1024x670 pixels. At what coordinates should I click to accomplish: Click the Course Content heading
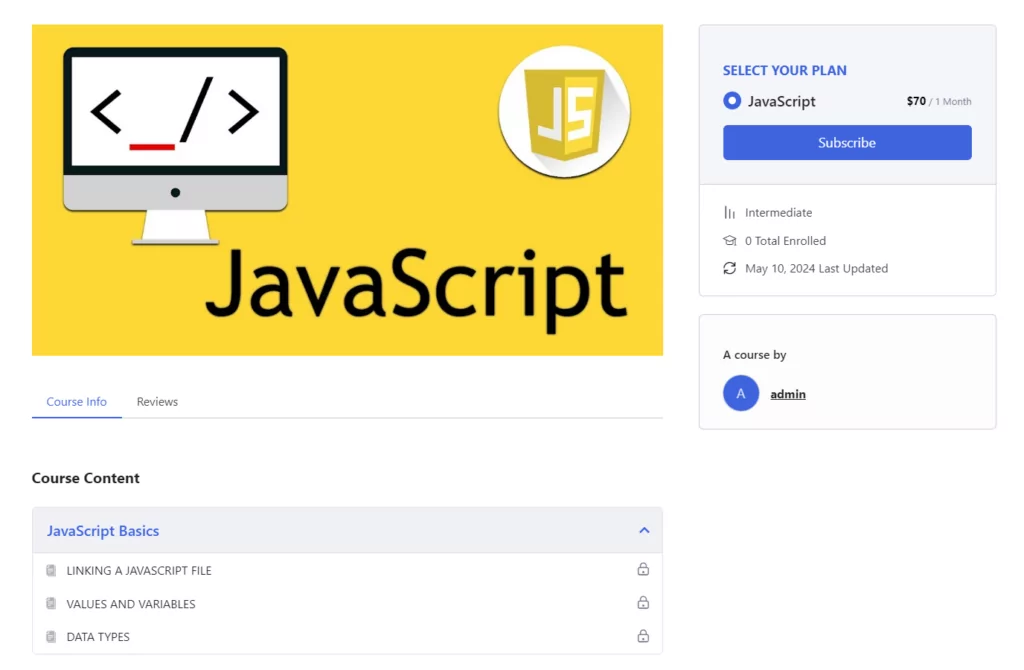click(86, 478)
